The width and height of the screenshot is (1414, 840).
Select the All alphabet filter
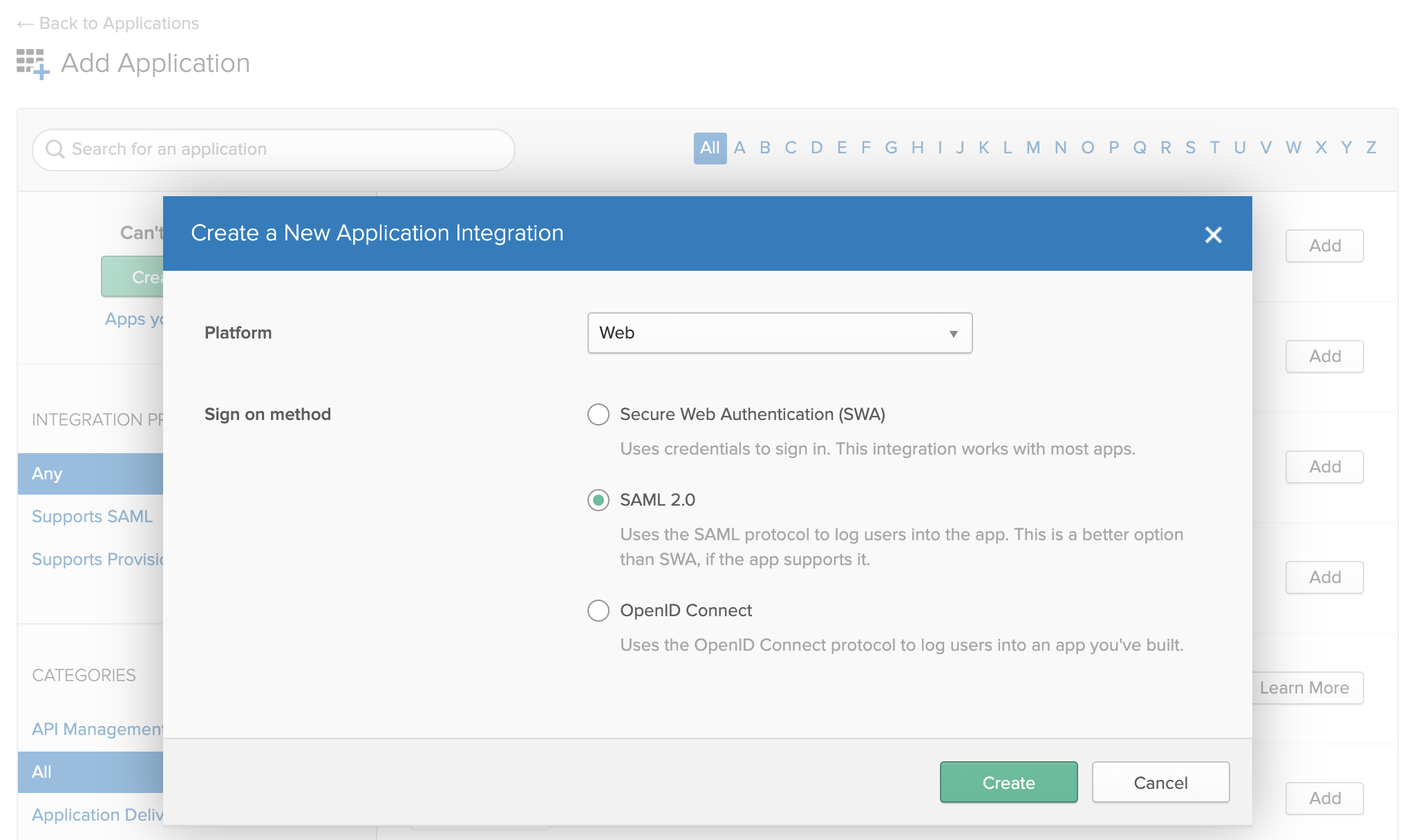coord(710,148)
